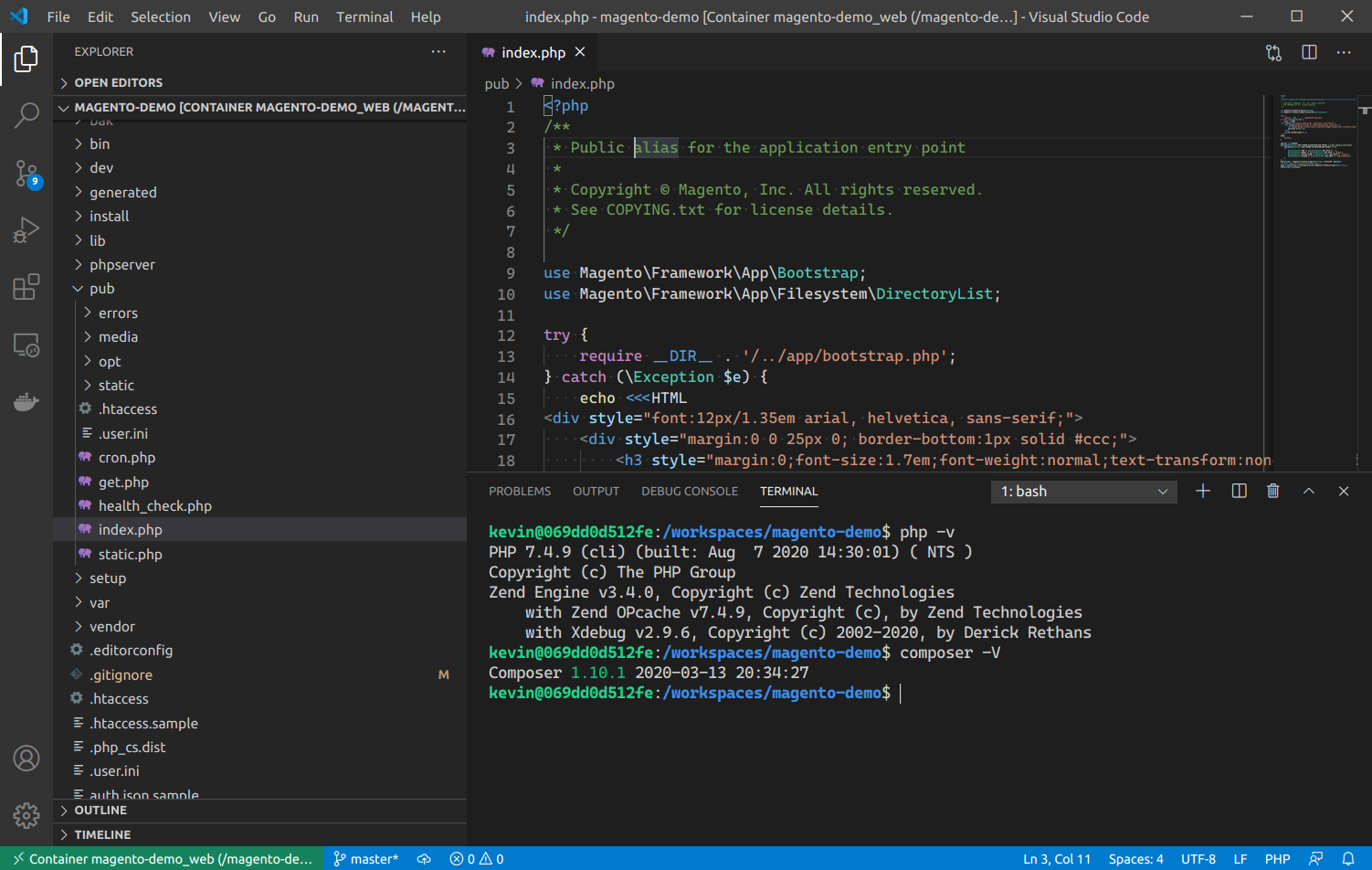This screenshot has height=870, width=1372.
Task: Expand the errors folder under pub
Action: tap(260, 313)
